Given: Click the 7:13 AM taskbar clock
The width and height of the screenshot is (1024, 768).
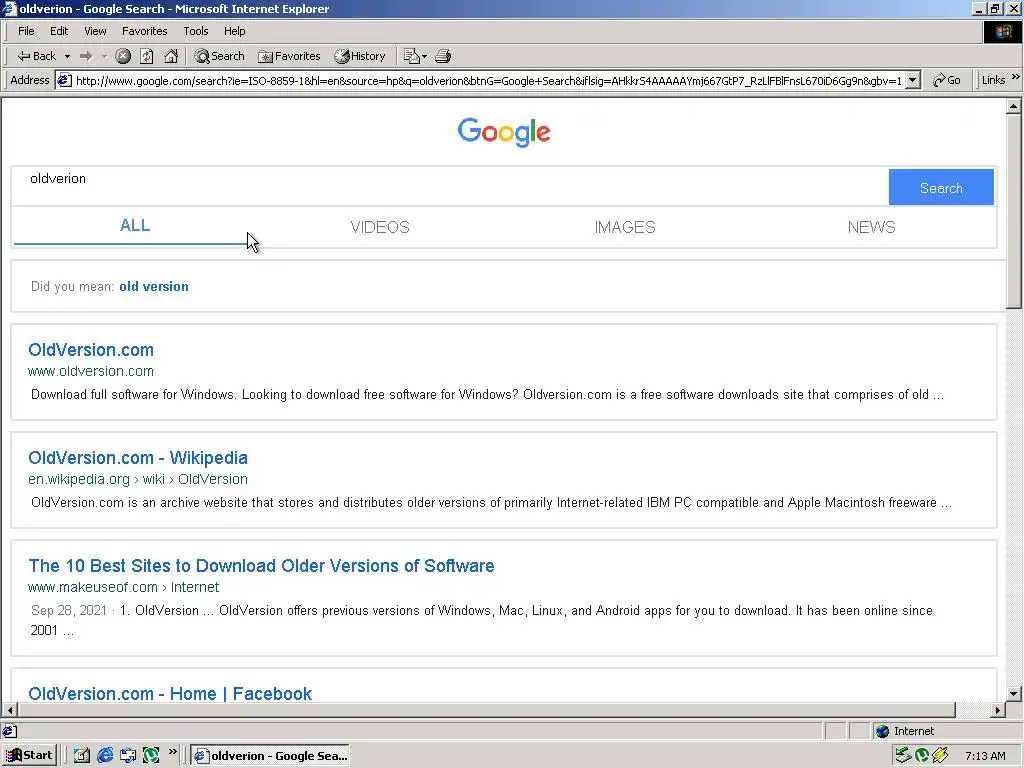Looking at the screenshot, I should (985, 756).
